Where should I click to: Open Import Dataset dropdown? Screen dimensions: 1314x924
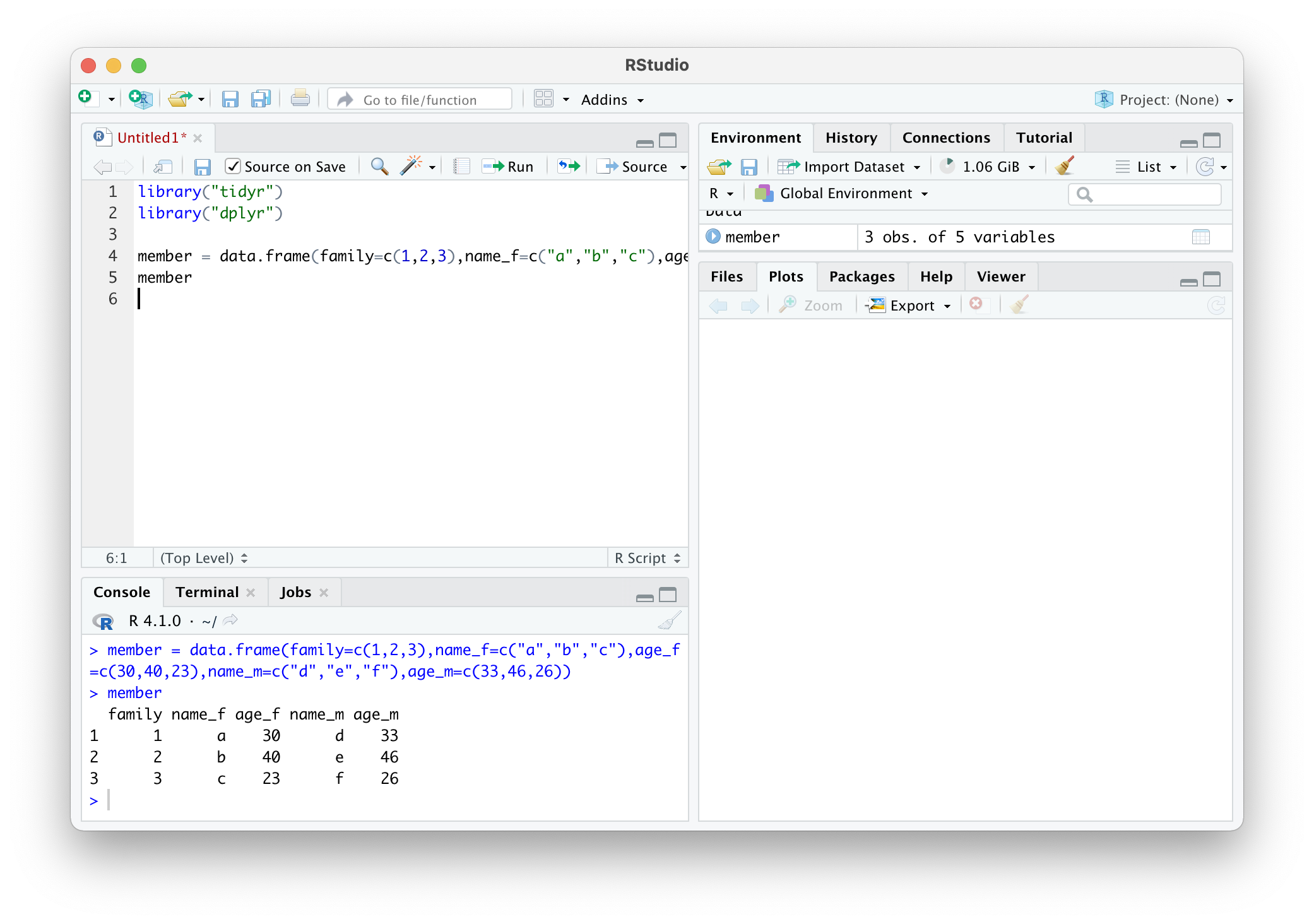[849, 167]
